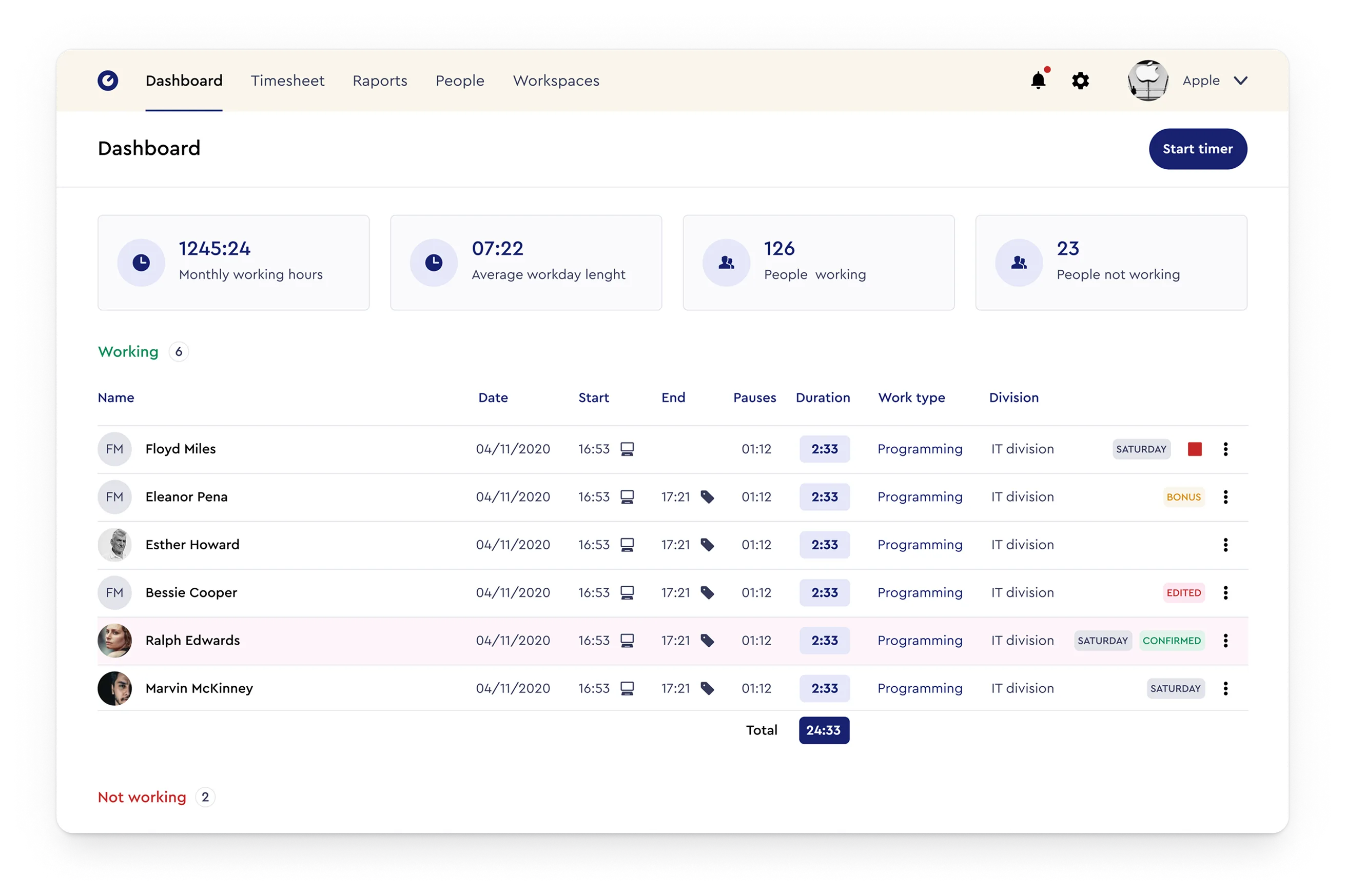
Task: Open Esther Howard row options menu
Action: coord(1225,545)
